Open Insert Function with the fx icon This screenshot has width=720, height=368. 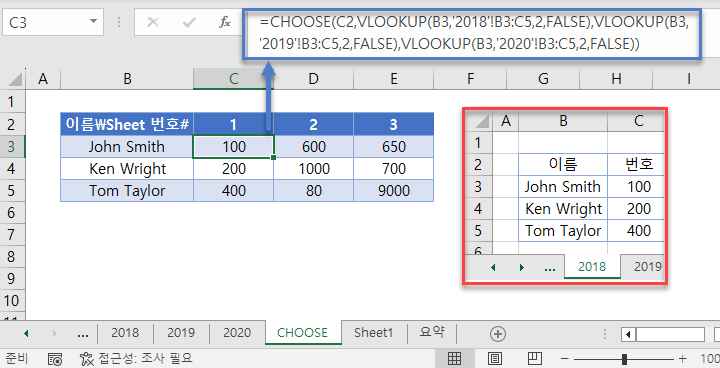[x=225, y=22]
